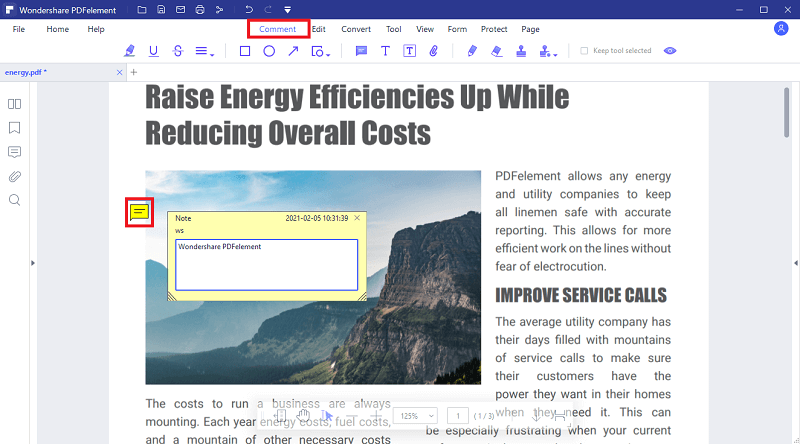Toggle hide comments eye icon
This screenshot has height=444, width=800.
pos(670,51)
